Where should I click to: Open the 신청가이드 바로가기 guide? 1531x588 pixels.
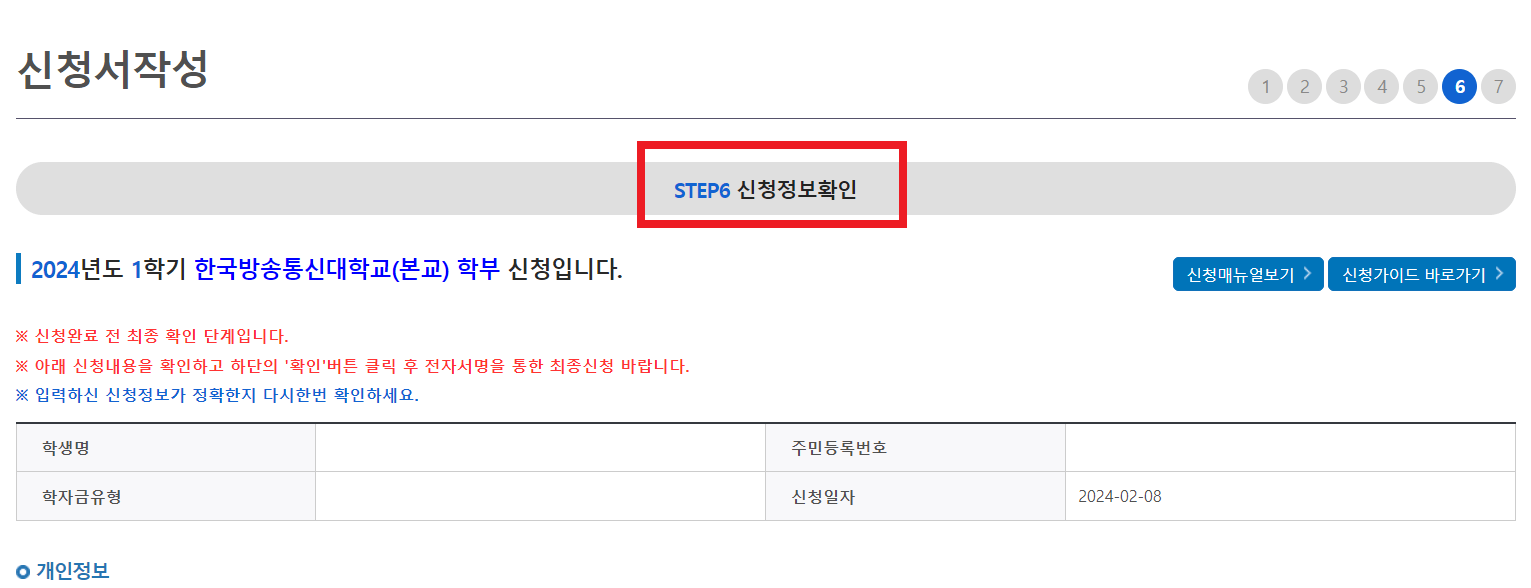point(1421,273)
